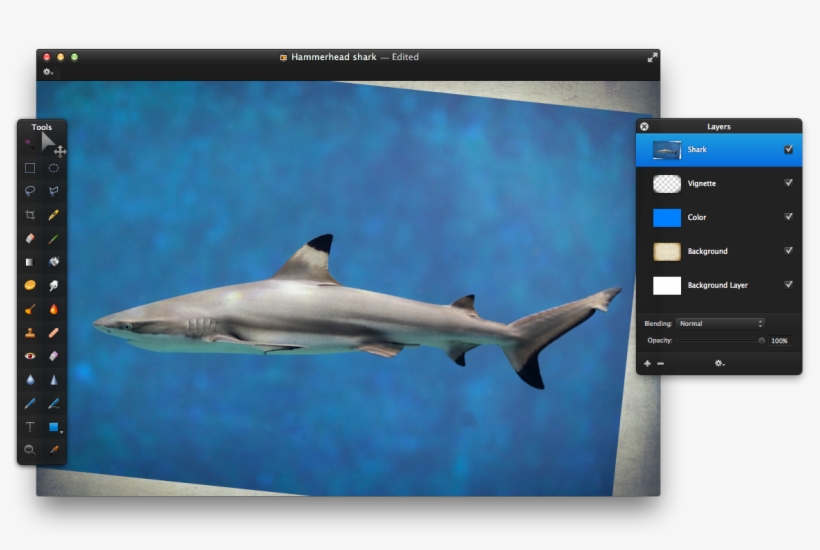Image resolution: width=820 pixels, height=550 pixels.
Task: Select the Eyedropper tool
Action: tap(53, 450)
